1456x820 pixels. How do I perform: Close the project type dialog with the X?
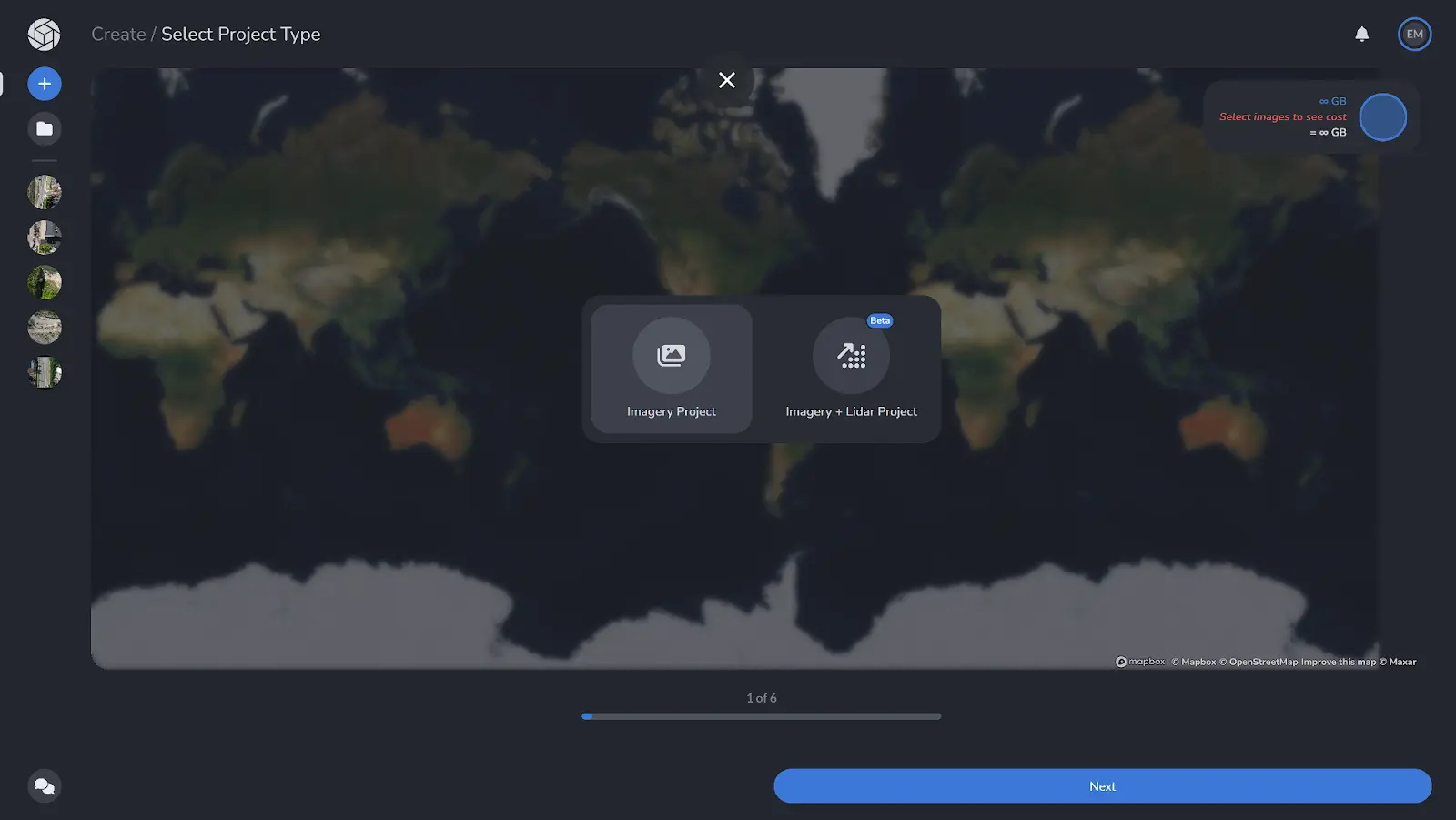click(726, 80)
